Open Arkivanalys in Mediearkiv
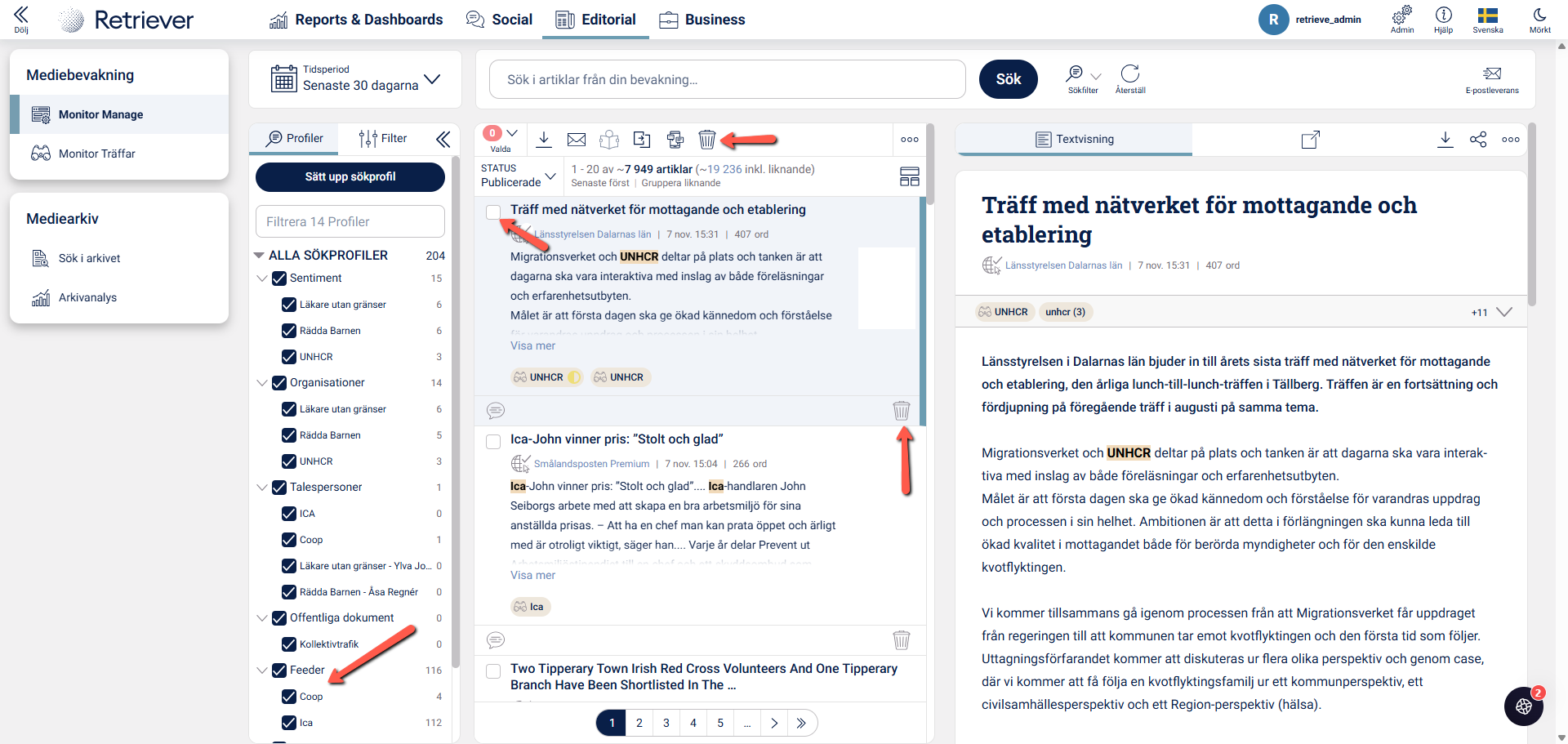 pyautogui.click(x=119, y=297)
